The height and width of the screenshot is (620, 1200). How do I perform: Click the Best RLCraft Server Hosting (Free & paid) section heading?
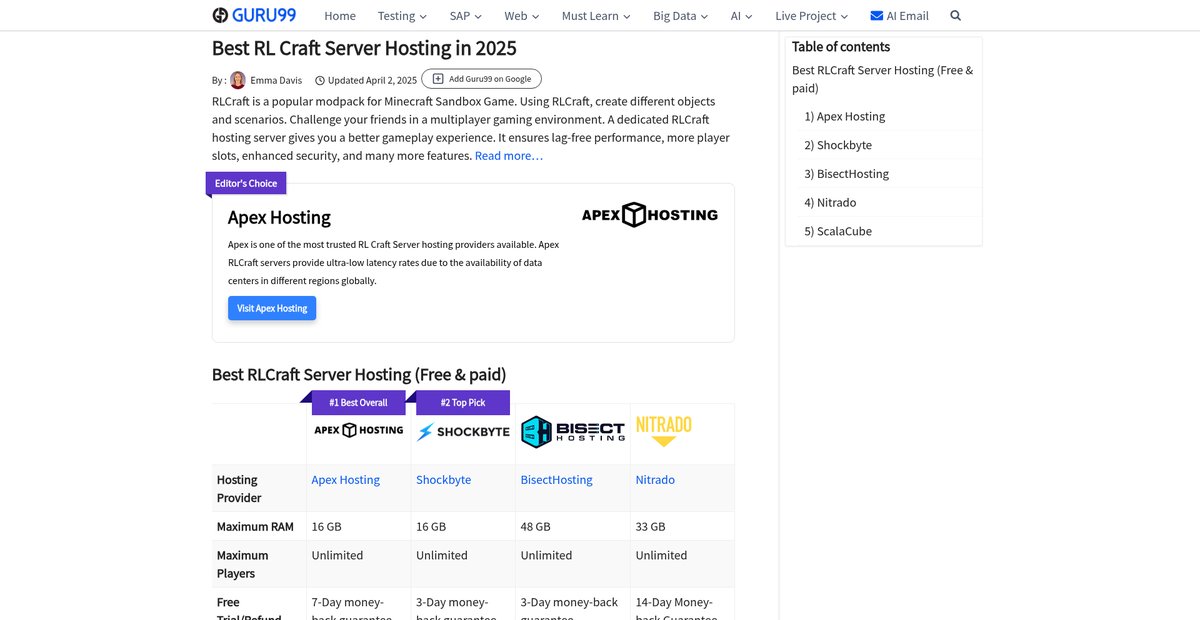pyautogui.click(x=359, y=374)
